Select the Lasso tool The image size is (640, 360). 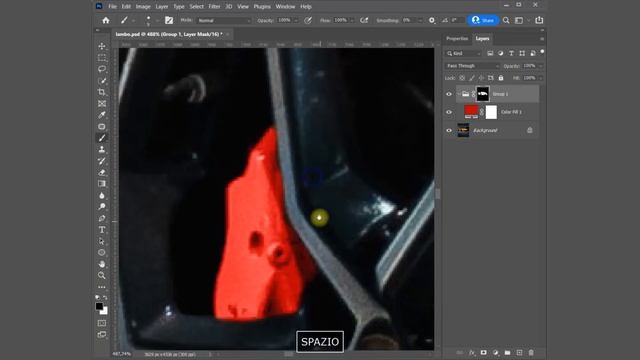[102, 69]
